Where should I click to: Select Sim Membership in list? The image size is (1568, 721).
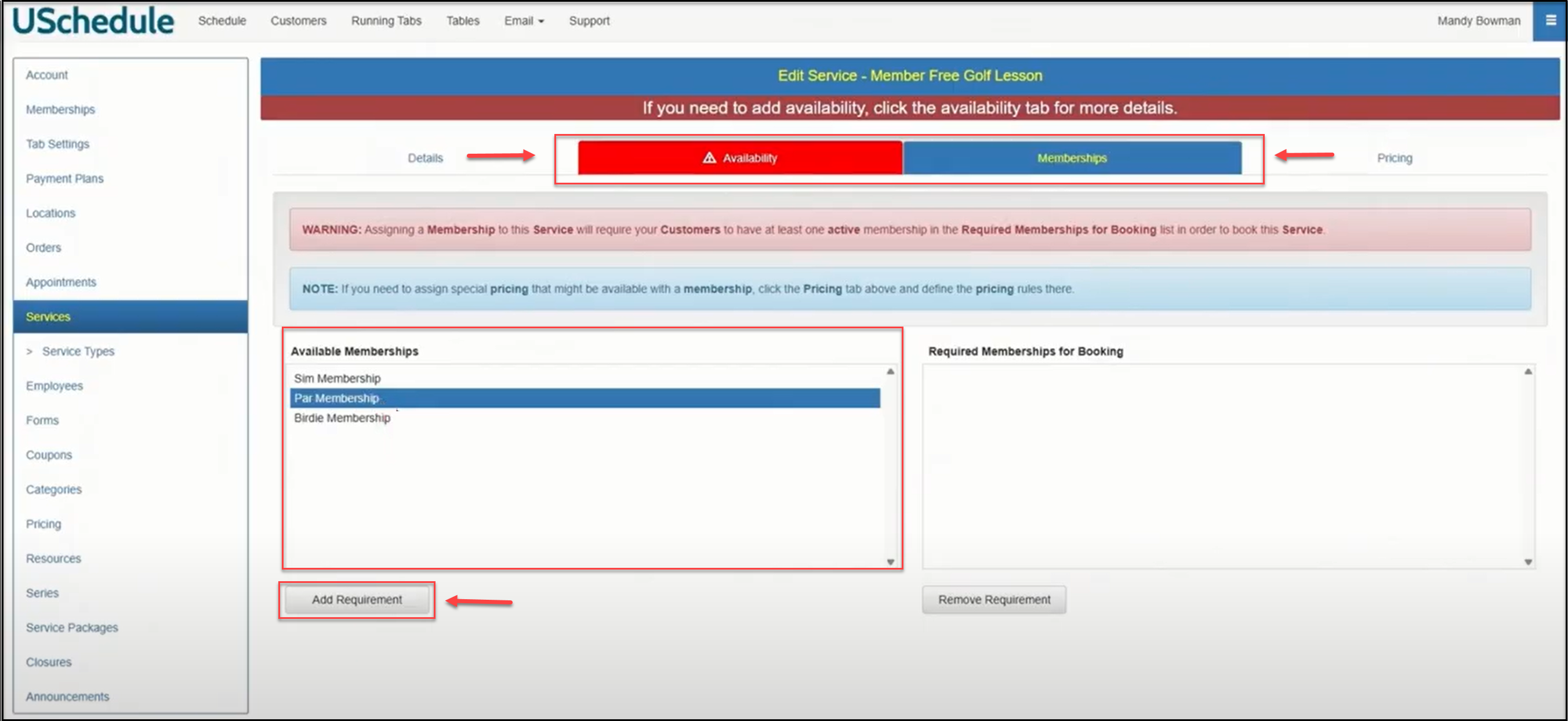point(337,378)
